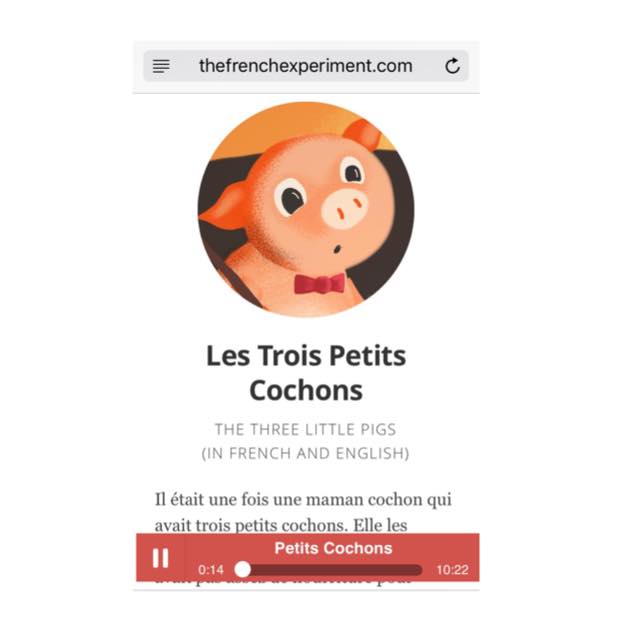
Task: Click the Les Trois Petits Cochons heading
Action: [306, 373]
